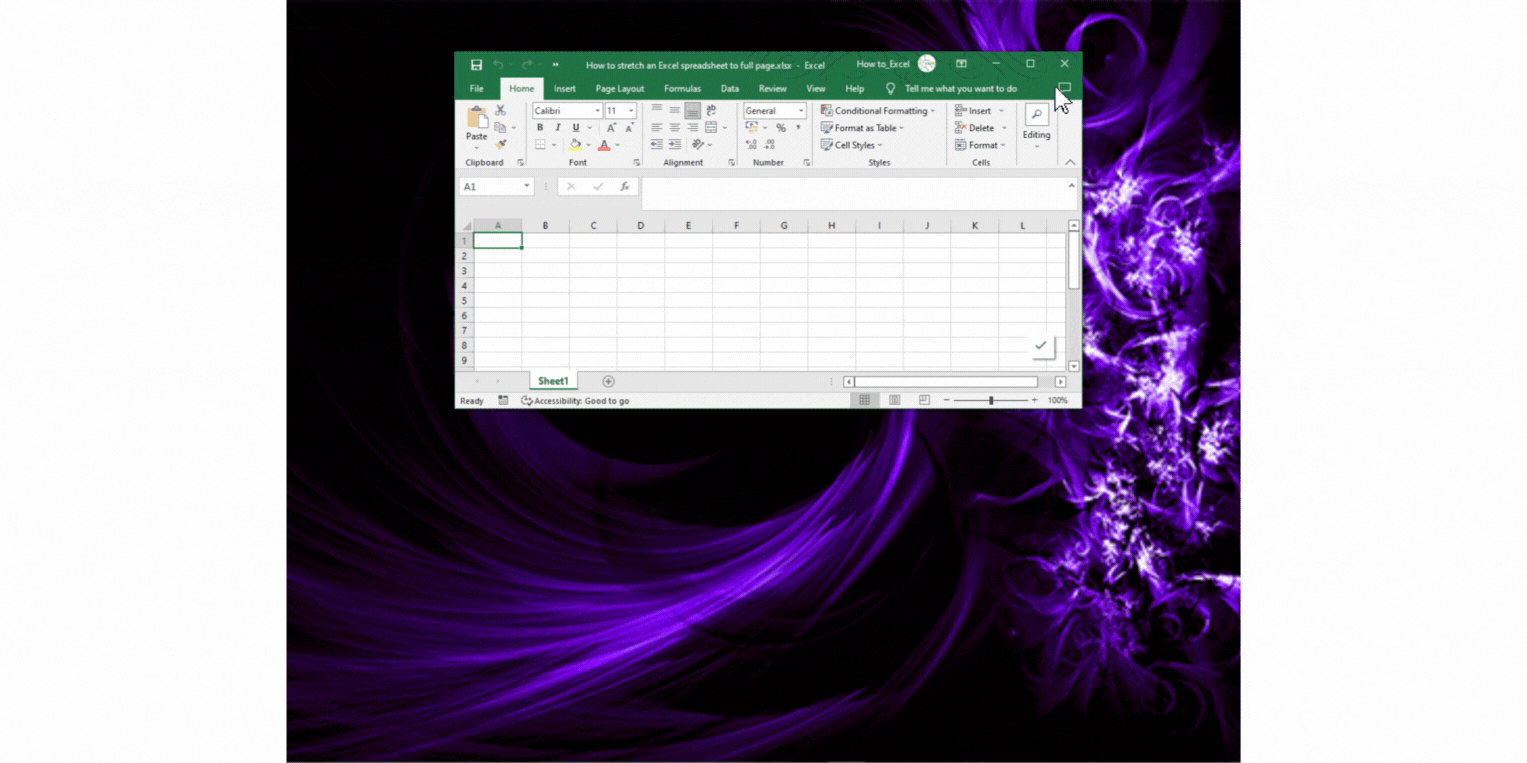Click the Decrease Indent icon
The height and width of the screenshot is (763, 1527).
click(656, 145)
